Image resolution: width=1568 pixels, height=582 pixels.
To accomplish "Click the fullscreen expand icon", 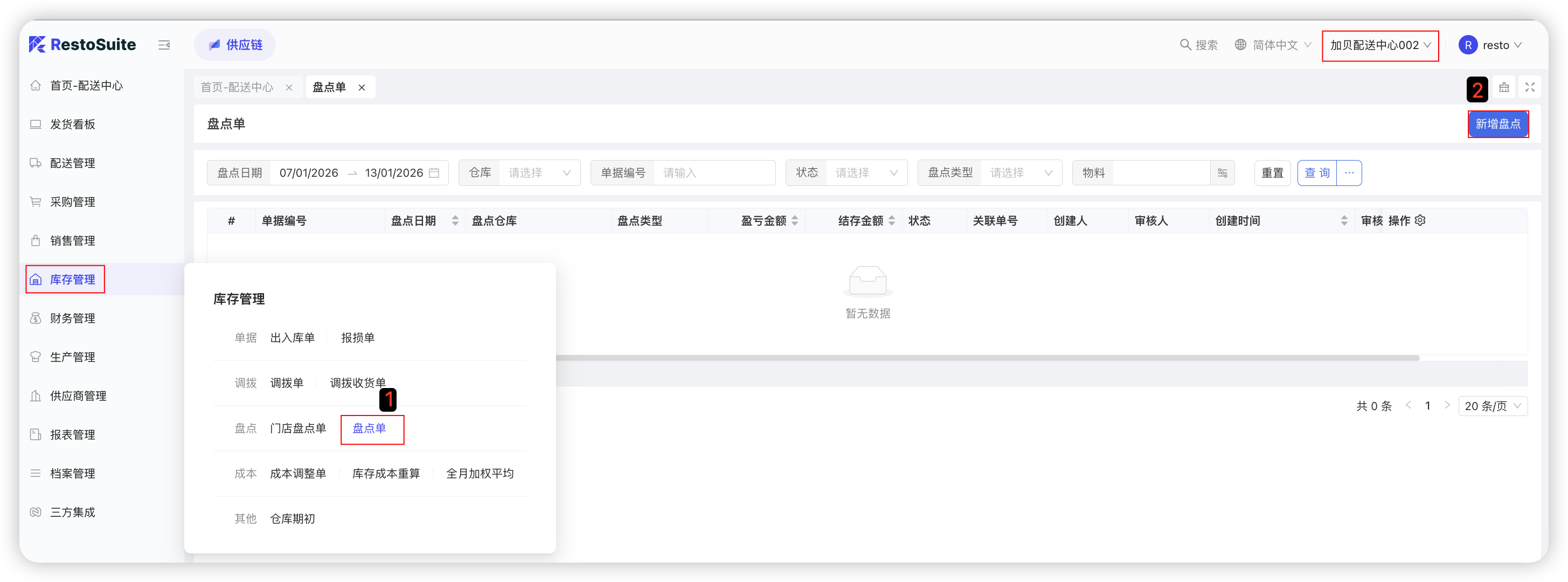I will tap(1529, 88).
